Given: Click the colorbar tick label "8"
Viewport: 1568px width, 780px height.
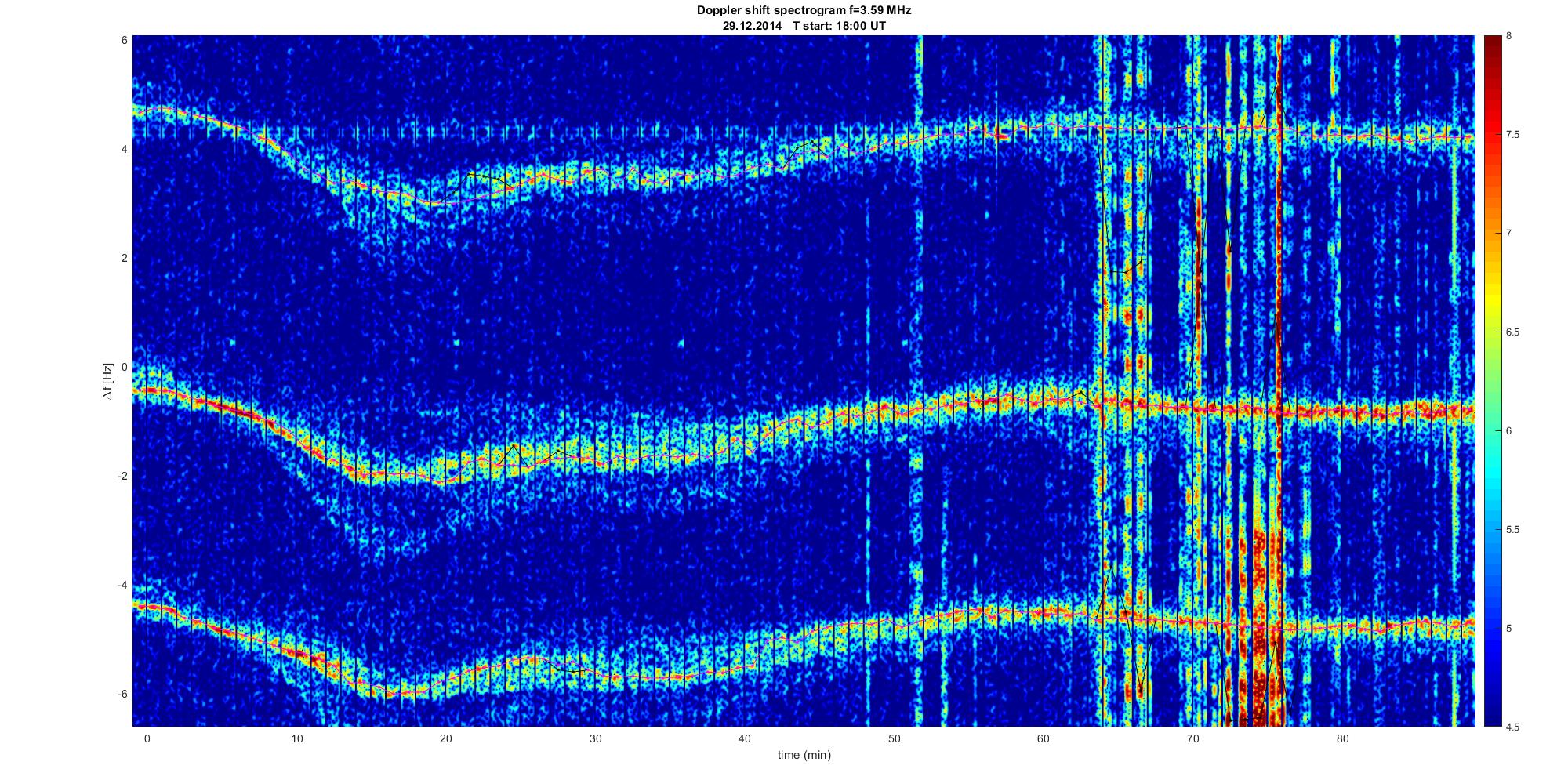Looking at the screenshot, I should 1509,36.
